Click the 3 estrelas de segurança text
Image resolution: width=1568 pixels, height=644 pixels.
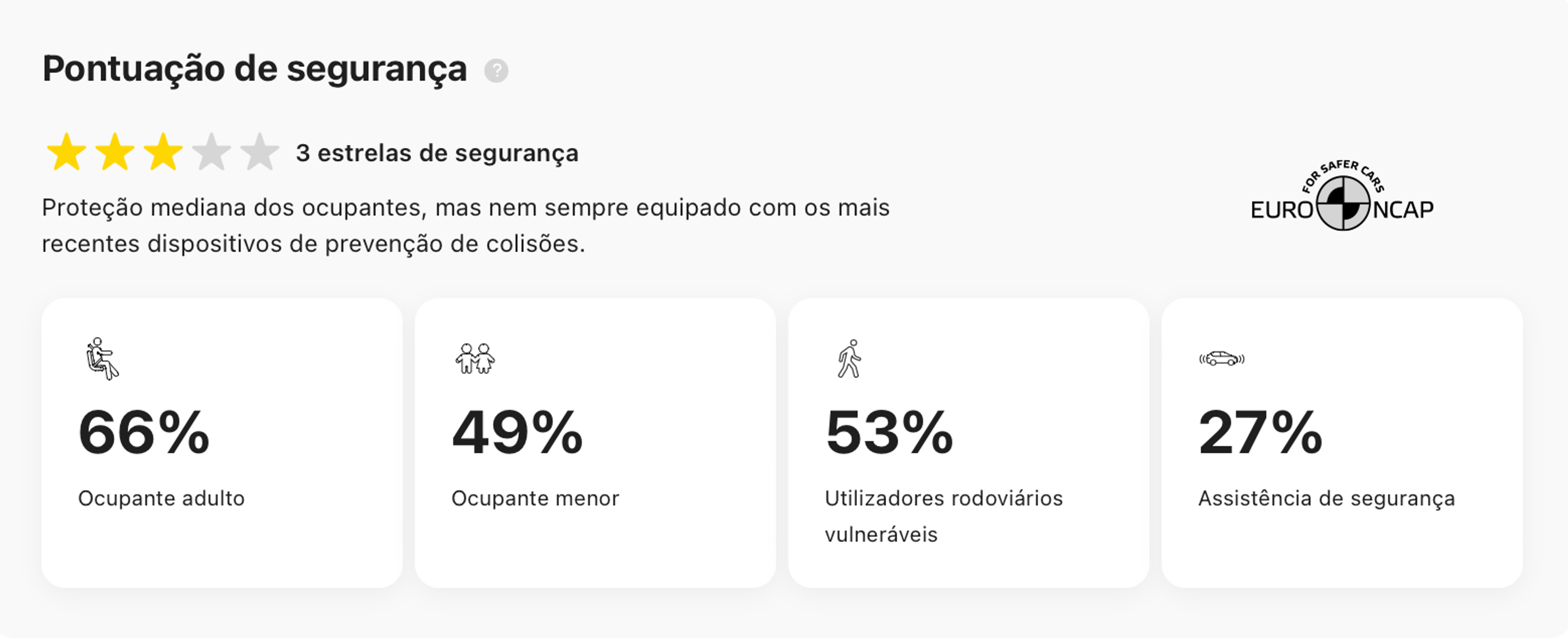(437, 153)
